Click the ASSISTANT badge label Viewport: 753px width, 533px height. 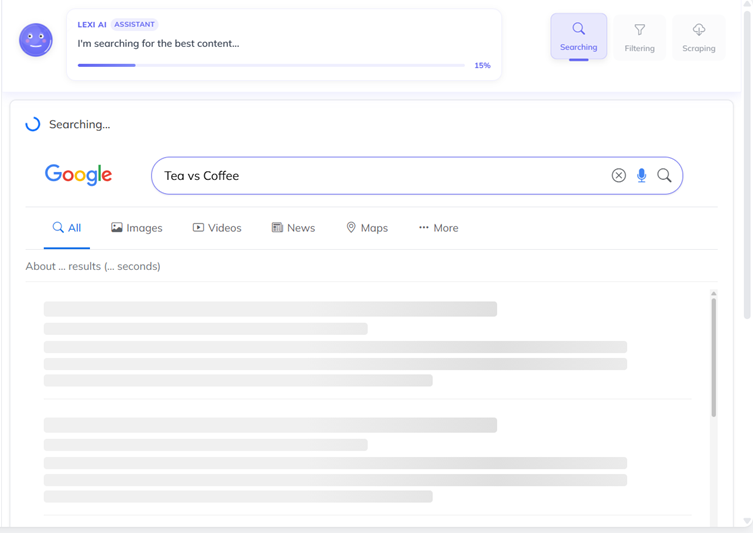coord(134,24)
